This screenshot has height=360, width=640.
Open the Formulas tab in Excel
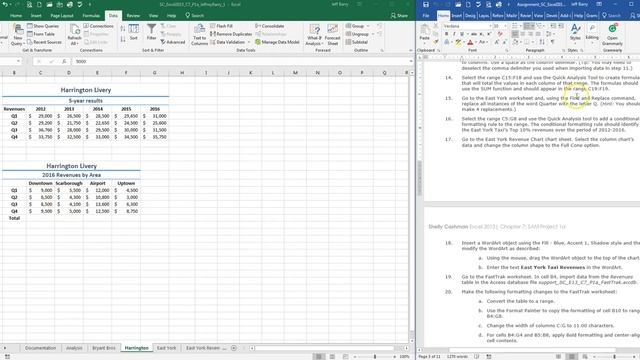click(91, 16)
